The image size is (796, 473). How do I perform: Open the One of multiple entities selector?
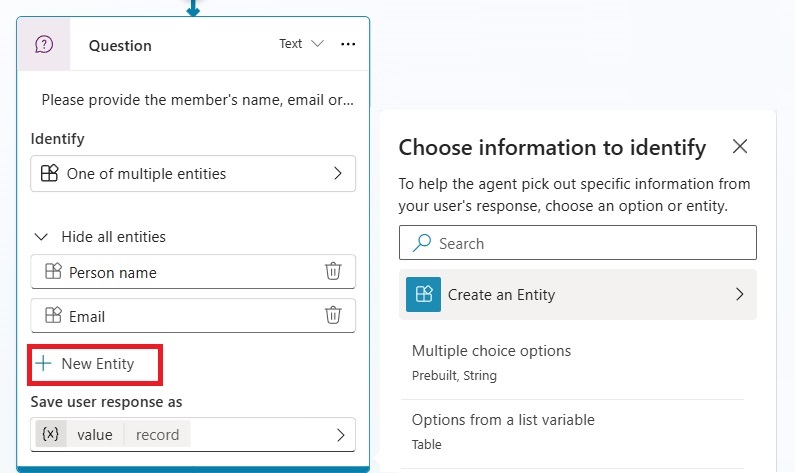coord(193,174)
